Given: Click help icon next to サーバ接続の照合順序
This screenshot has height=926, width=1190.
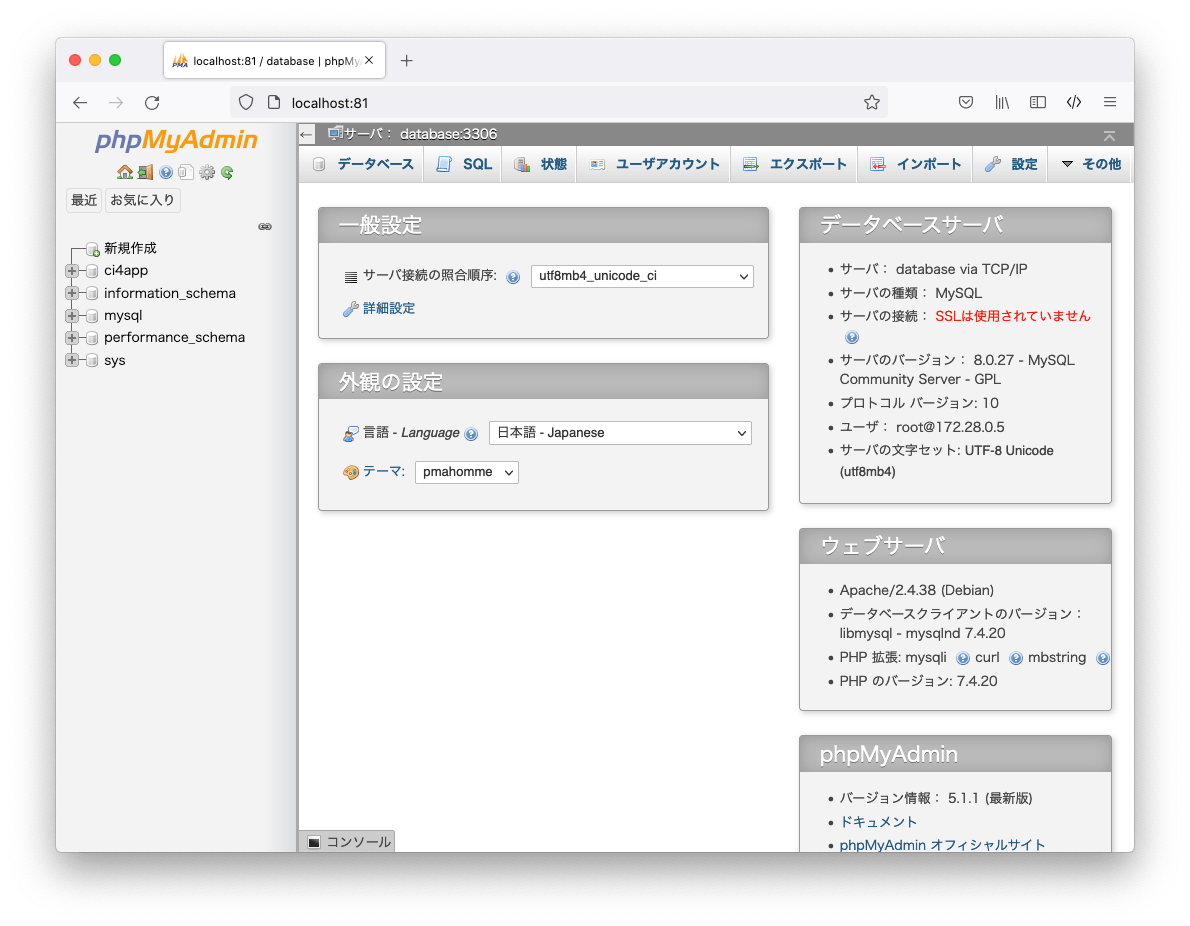Looking at the screenshot, I should 513,277.
